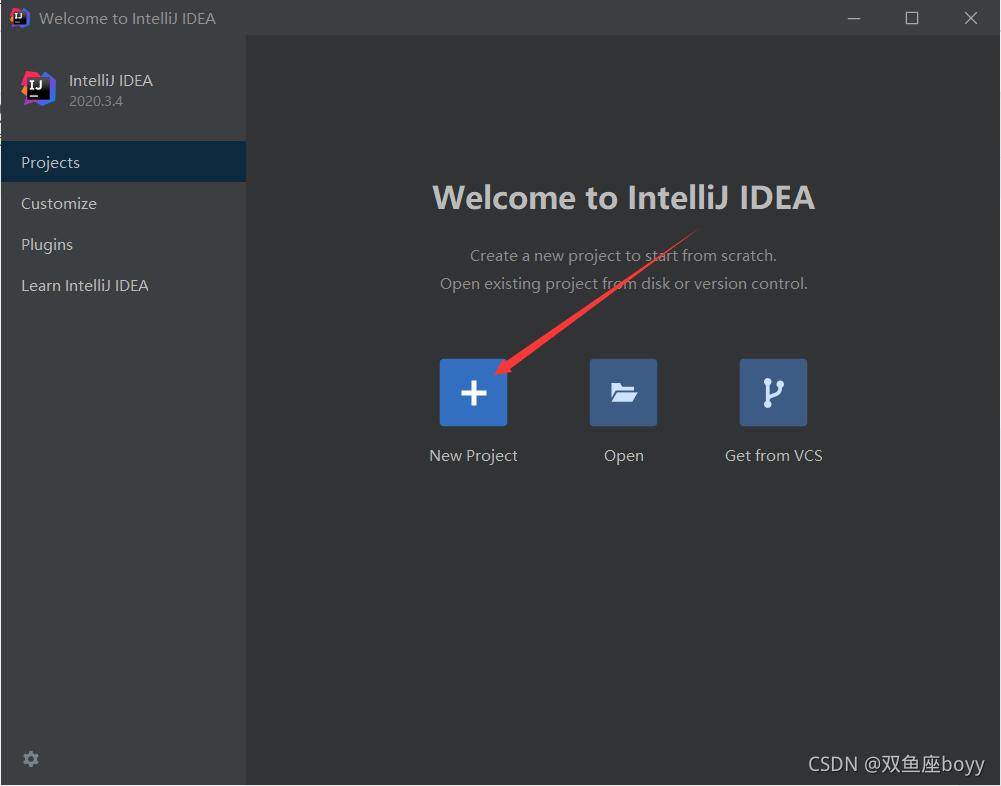Open the Plugins tab
The image size is (1001, 786).
pyautogui.click(x=123, y=244)
